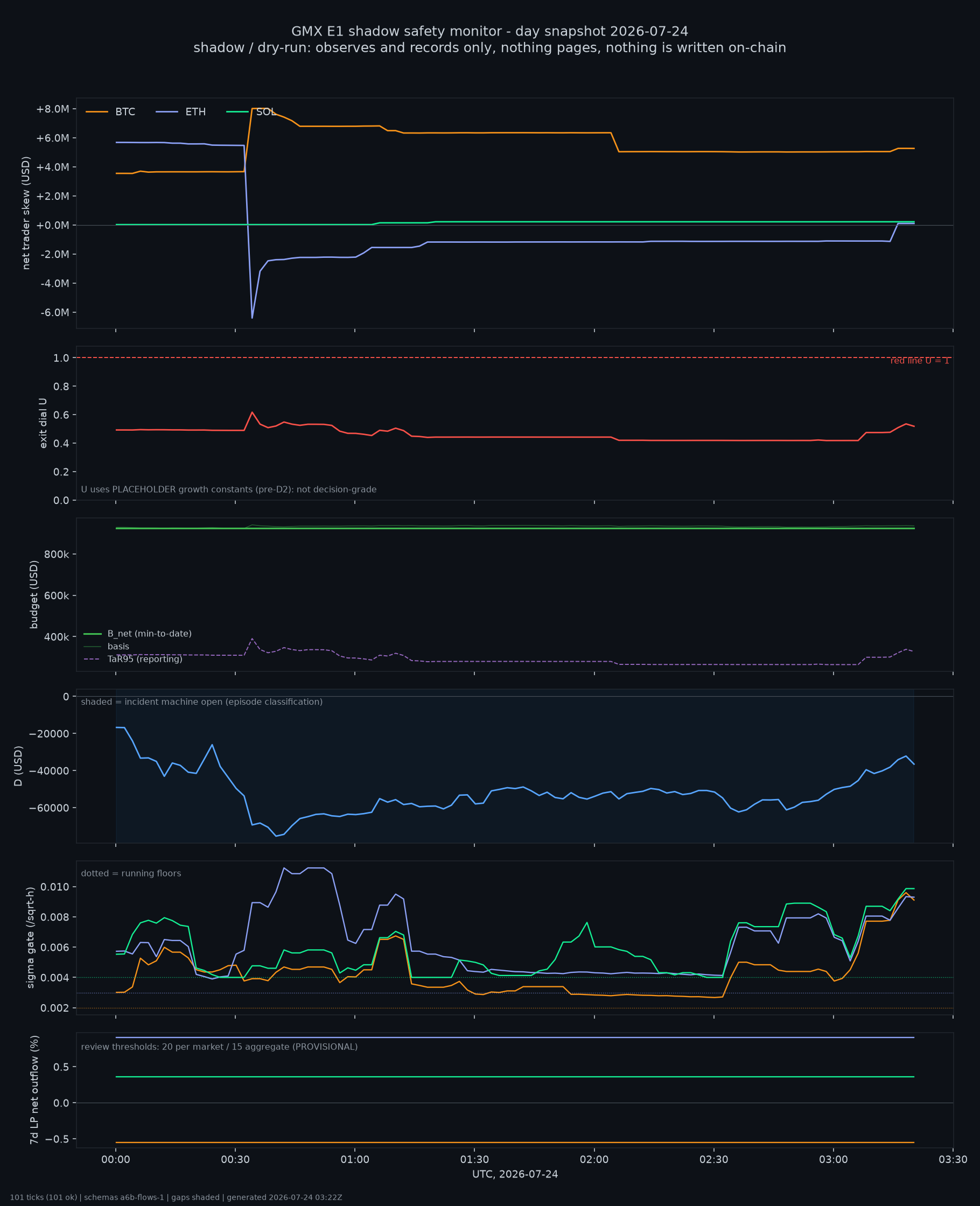The width and height of the screenshot is (980, 1206).
Task: Click the 'D (USD)' axis label
Action: [x=18, y=766]
